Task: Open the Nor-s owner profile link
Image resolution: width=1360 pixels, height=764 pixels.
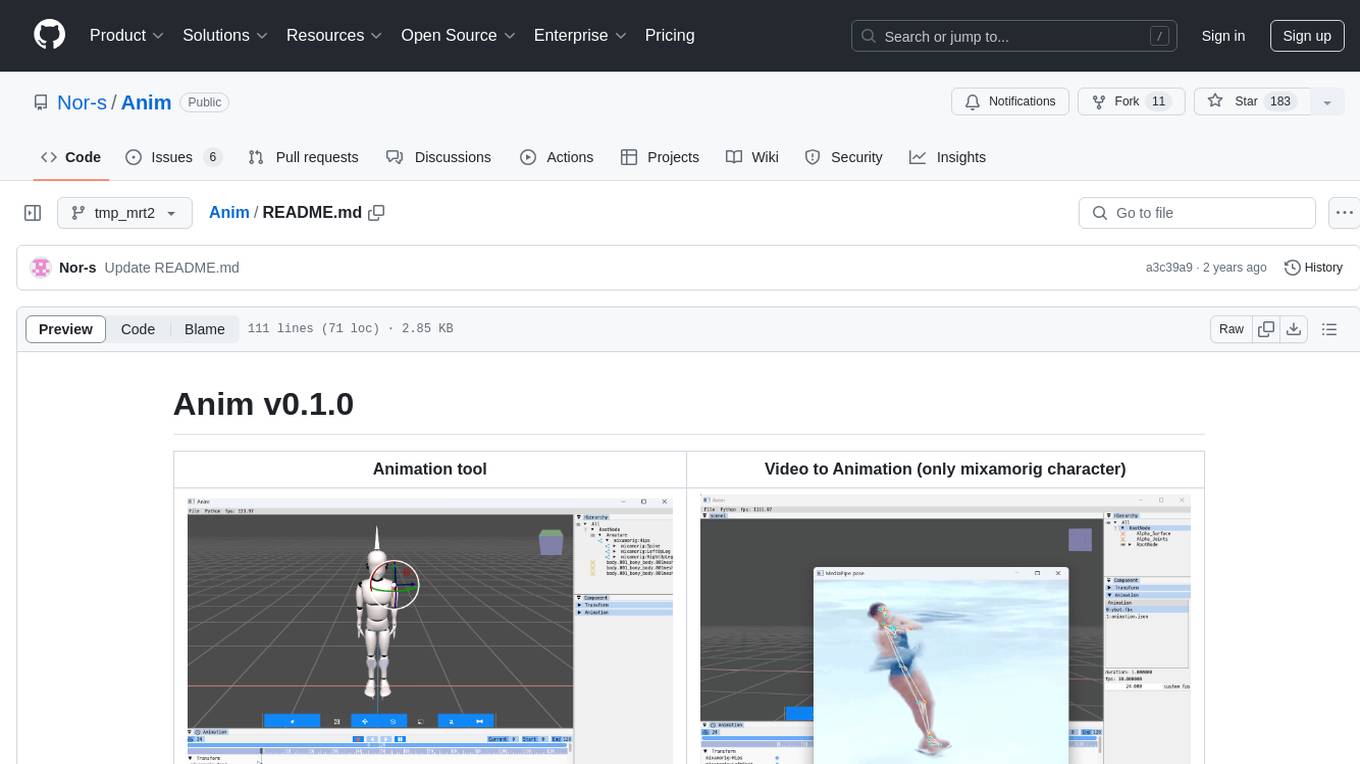Action: 82,102
